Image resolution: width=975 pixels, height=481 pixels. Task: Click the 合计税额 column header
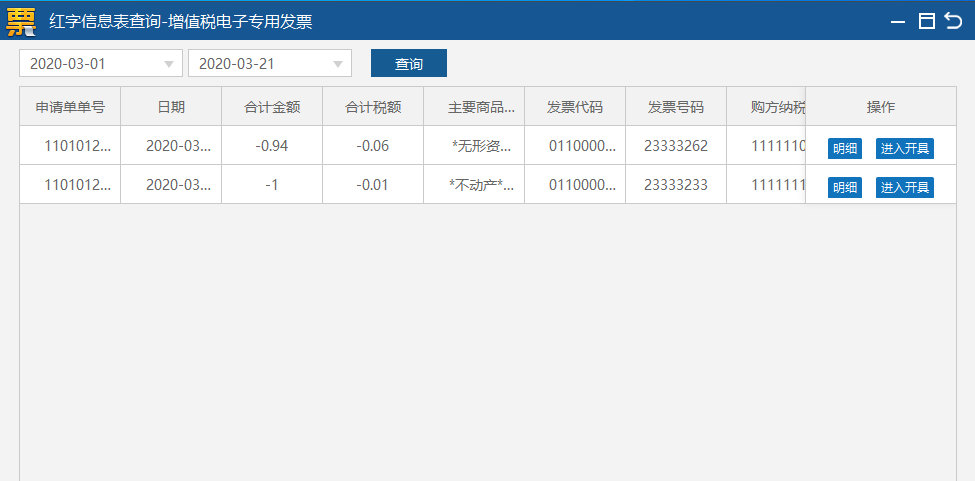point(373,106)
